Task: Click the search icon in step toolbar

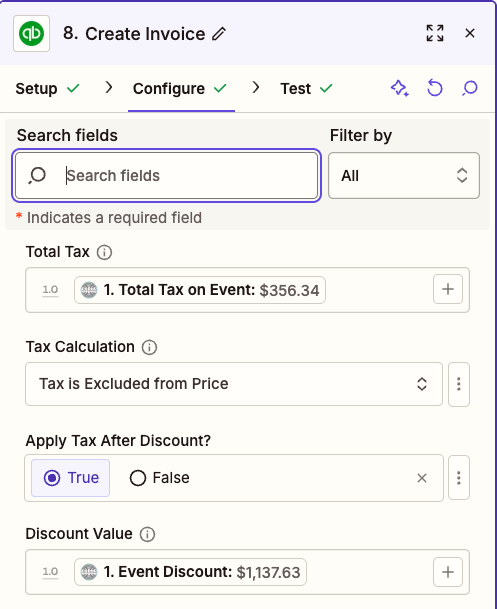Action: click(470, 88)
